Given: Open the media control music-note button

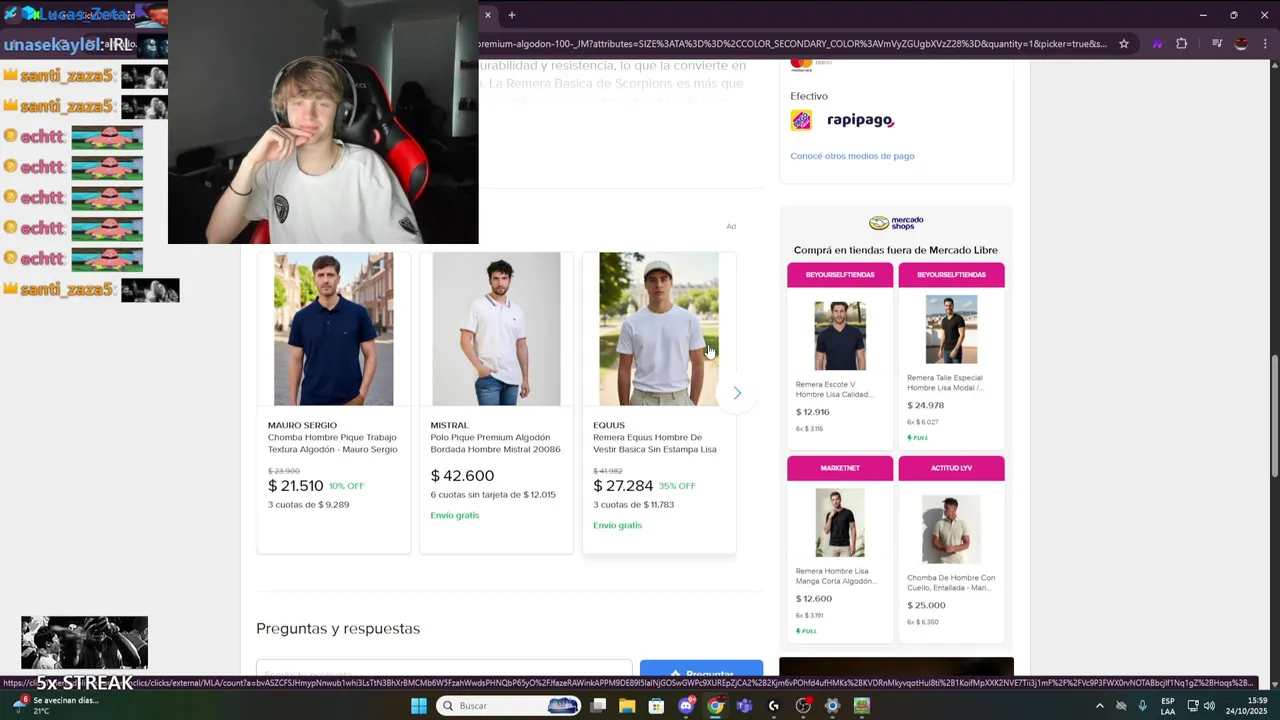Looking at the screenshot, I should coord(1217,44).
